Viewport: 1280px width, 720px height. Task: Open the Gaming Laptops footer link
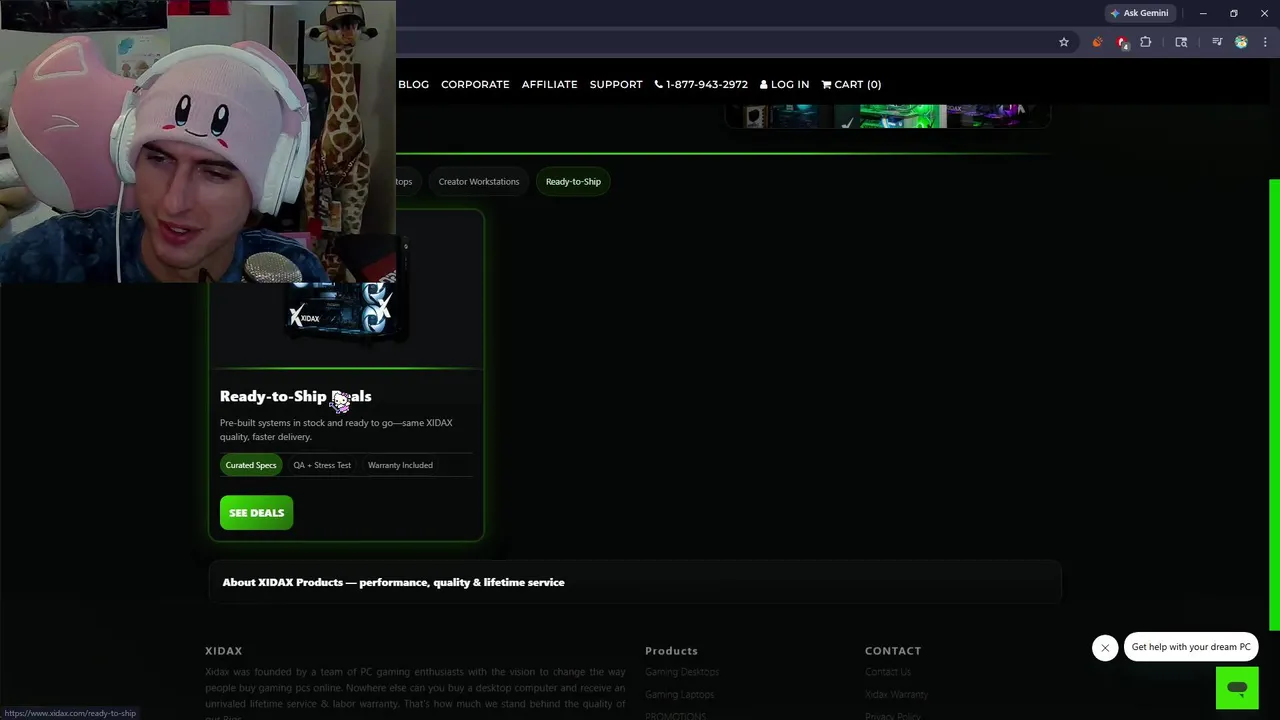tap(679, 694)
